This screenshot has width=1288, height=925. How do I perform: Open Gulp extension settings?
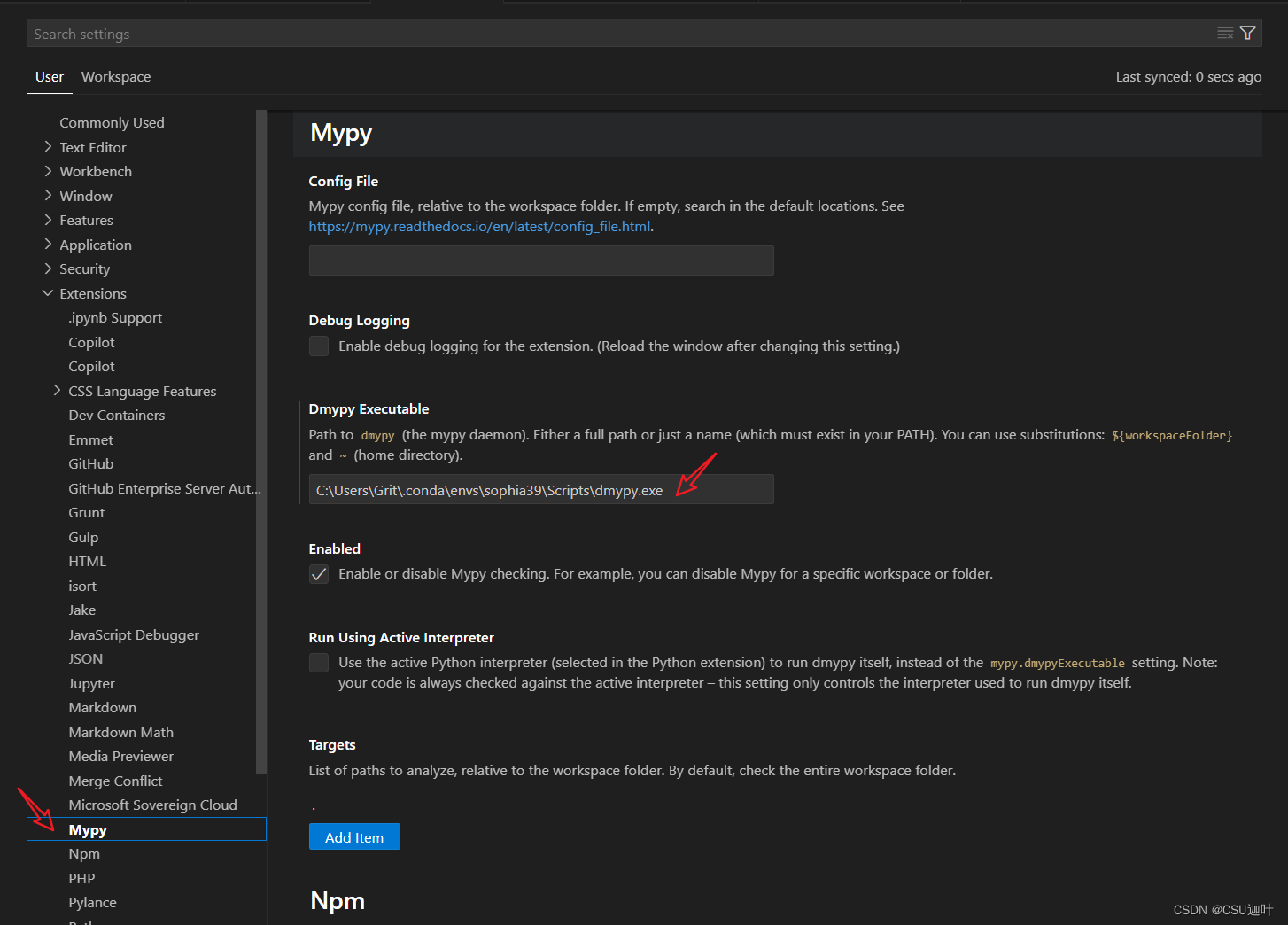point(83,537)
